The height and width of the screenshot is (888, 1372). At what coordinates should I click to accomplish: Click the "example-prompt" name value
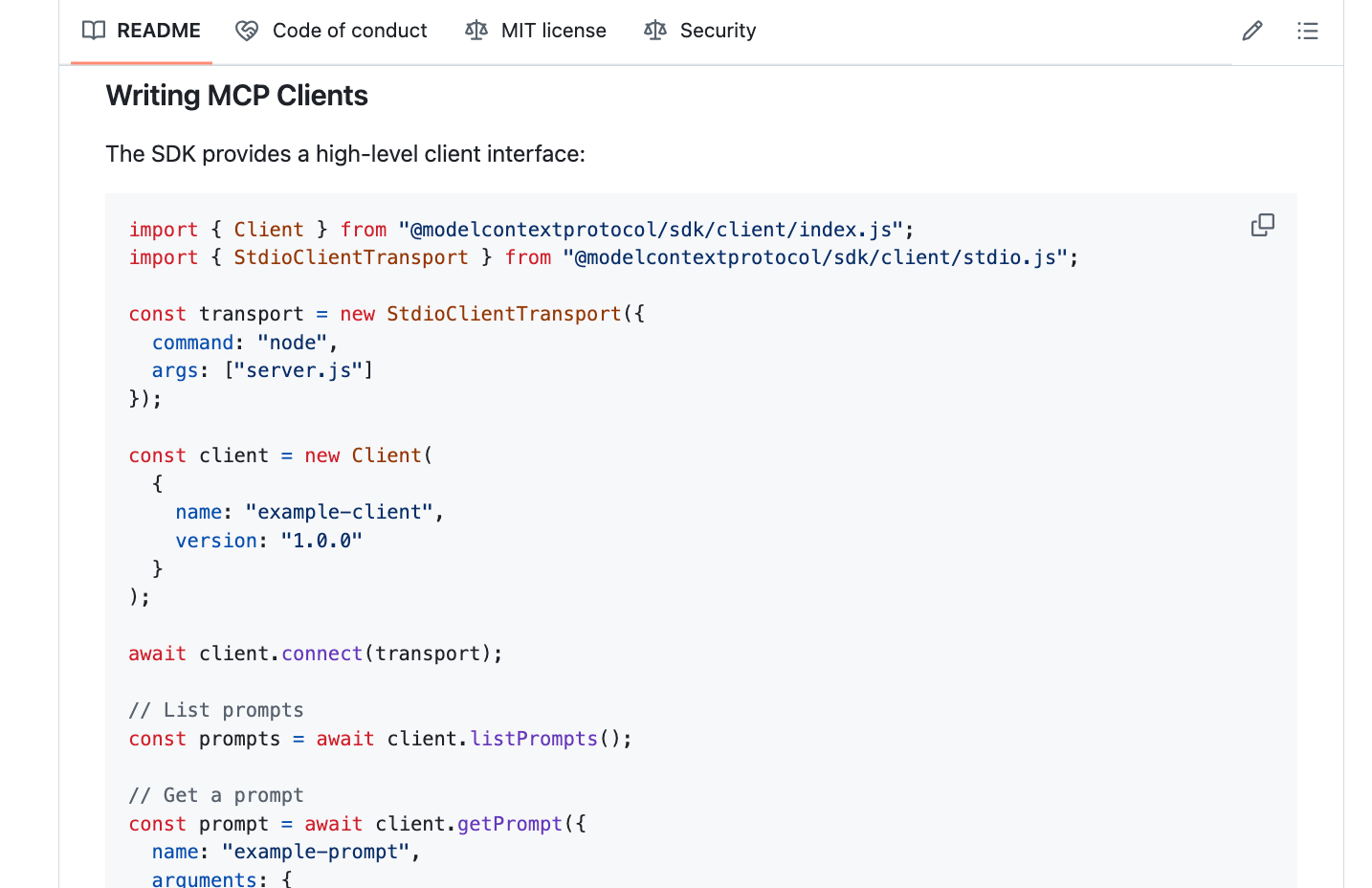tap(318, 852)
